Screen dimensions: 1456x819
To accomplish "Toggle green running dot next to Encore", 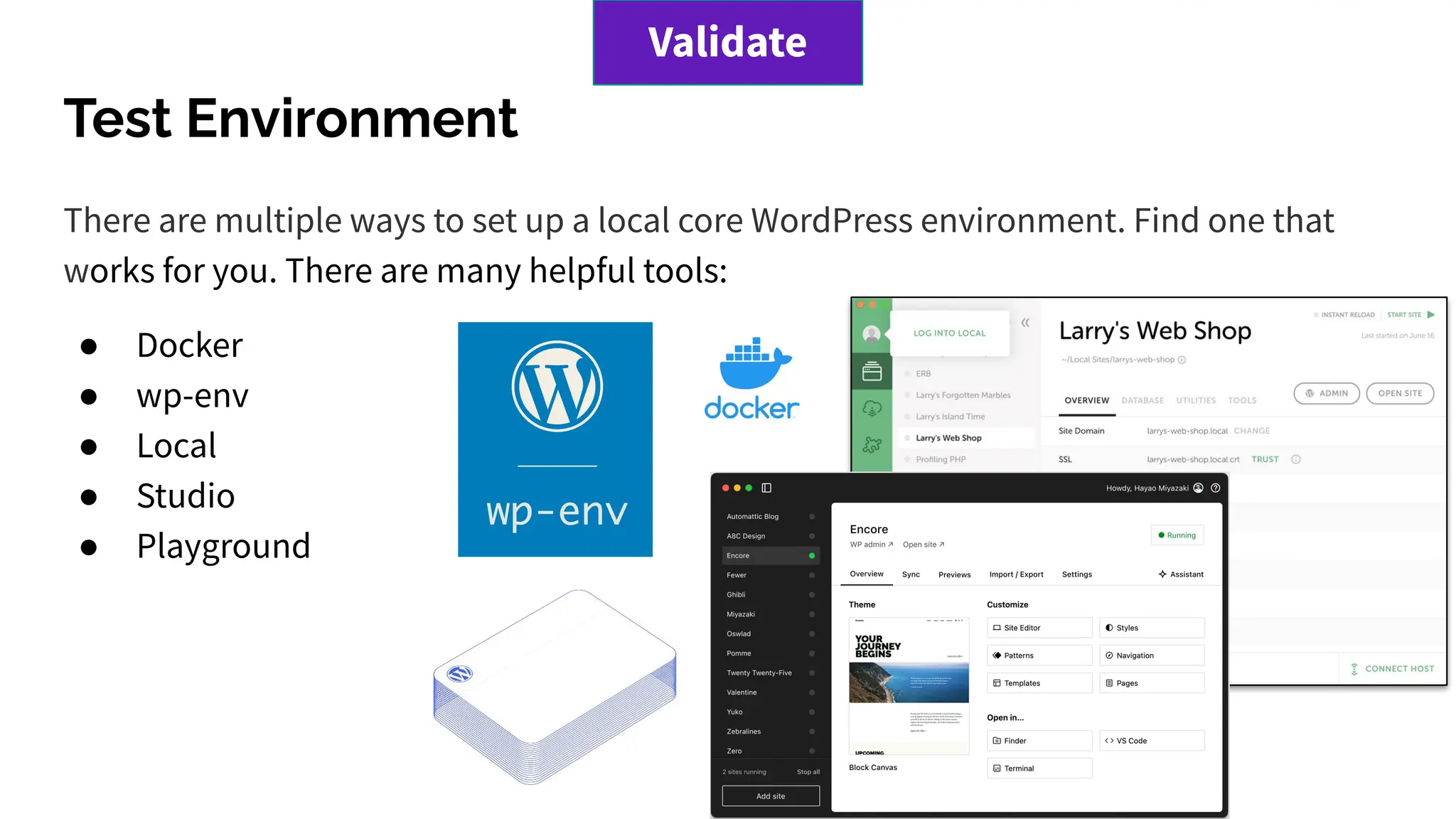I will [x=812, y=556].
